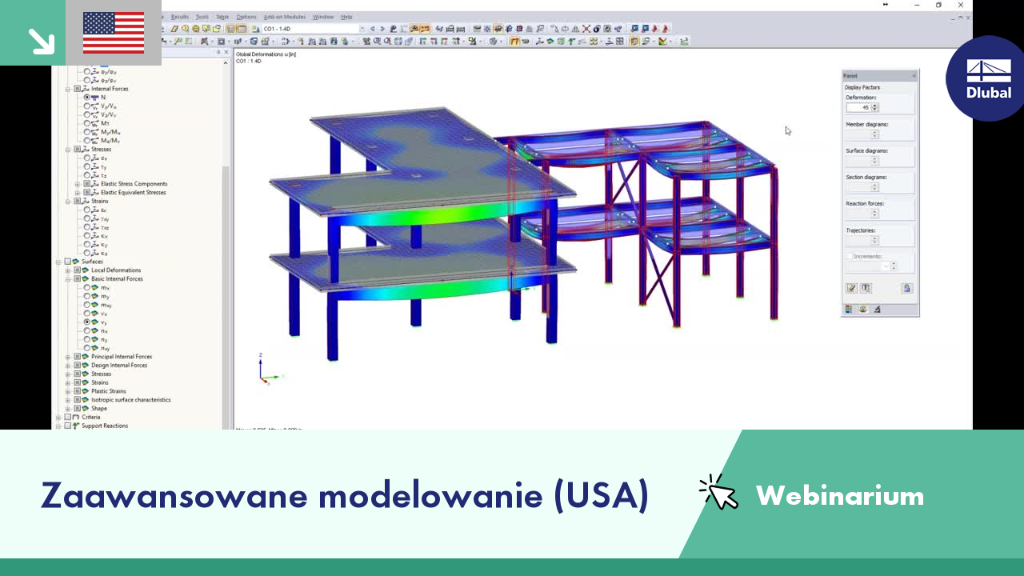The height and width of the screenshot is (576, 1024).
Task: Increase the Deformation factor stepper
Action: point(875,105)
